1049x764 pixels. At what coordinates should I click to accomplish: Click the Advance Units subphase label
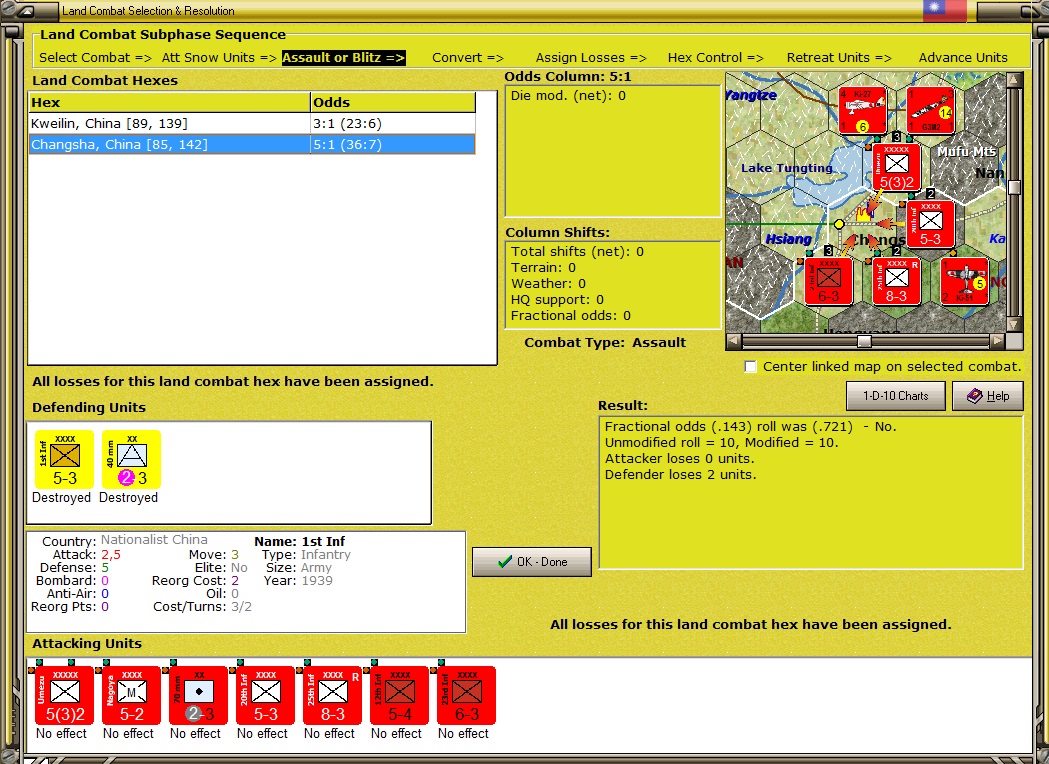(963, 58)
